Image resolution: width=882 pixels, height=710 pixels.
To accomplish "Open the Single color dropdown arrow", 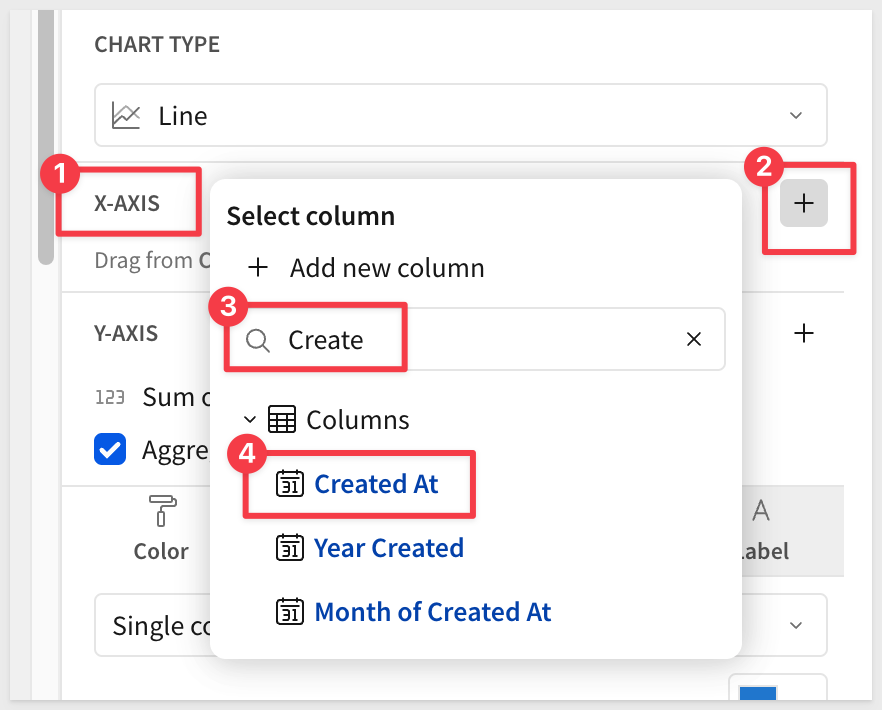I will coord(796,625).
